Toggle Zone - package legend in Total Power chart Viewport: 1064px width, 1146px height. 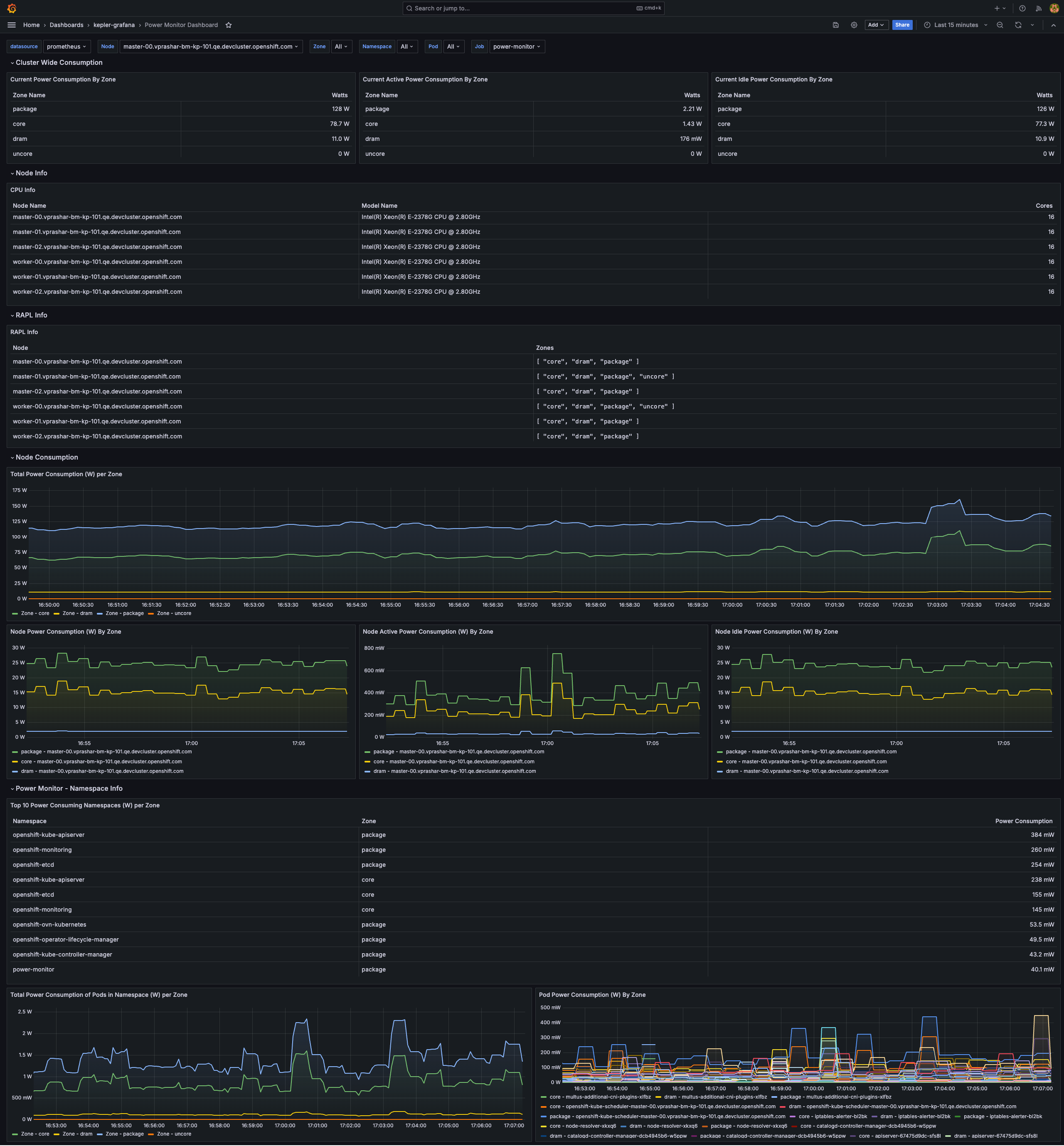point(124,614)
